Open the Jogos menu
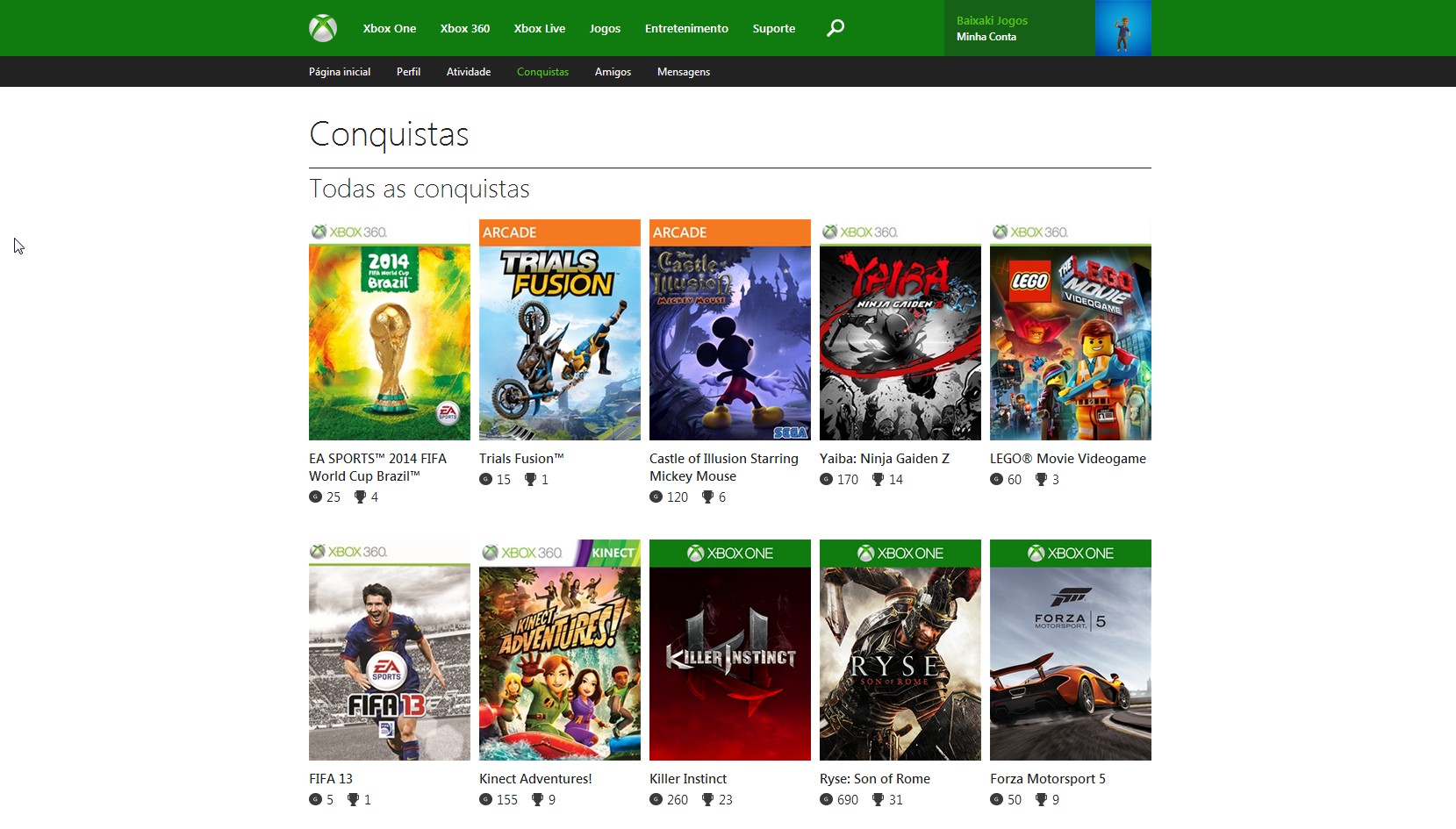 click(605, 28)
